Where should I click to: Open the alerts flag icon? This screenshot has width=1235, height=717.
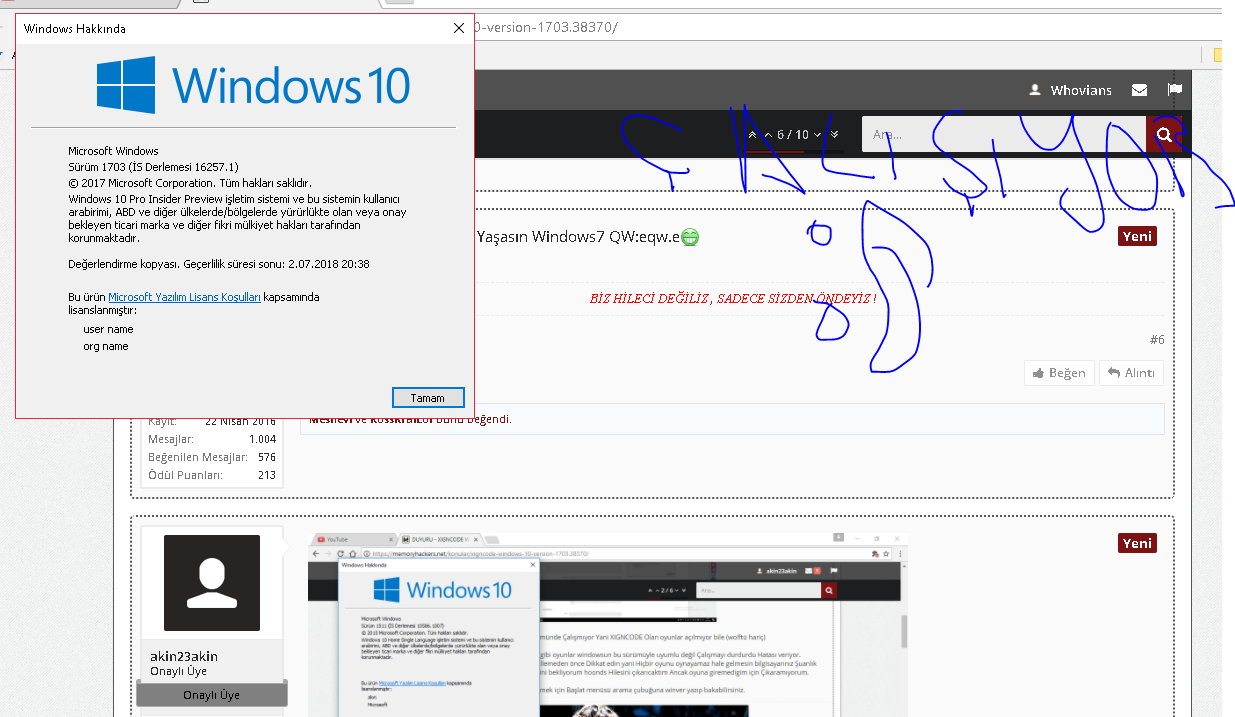1175,90
